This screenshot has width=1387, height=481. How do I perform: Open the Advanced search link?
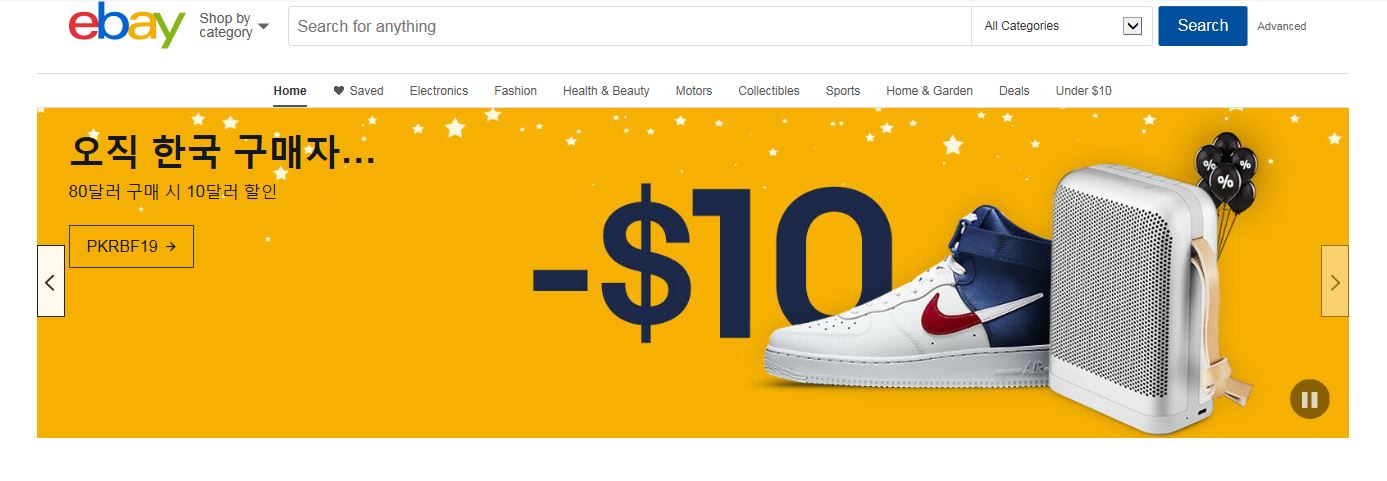pyautogui.click(x=1282, y=27)
